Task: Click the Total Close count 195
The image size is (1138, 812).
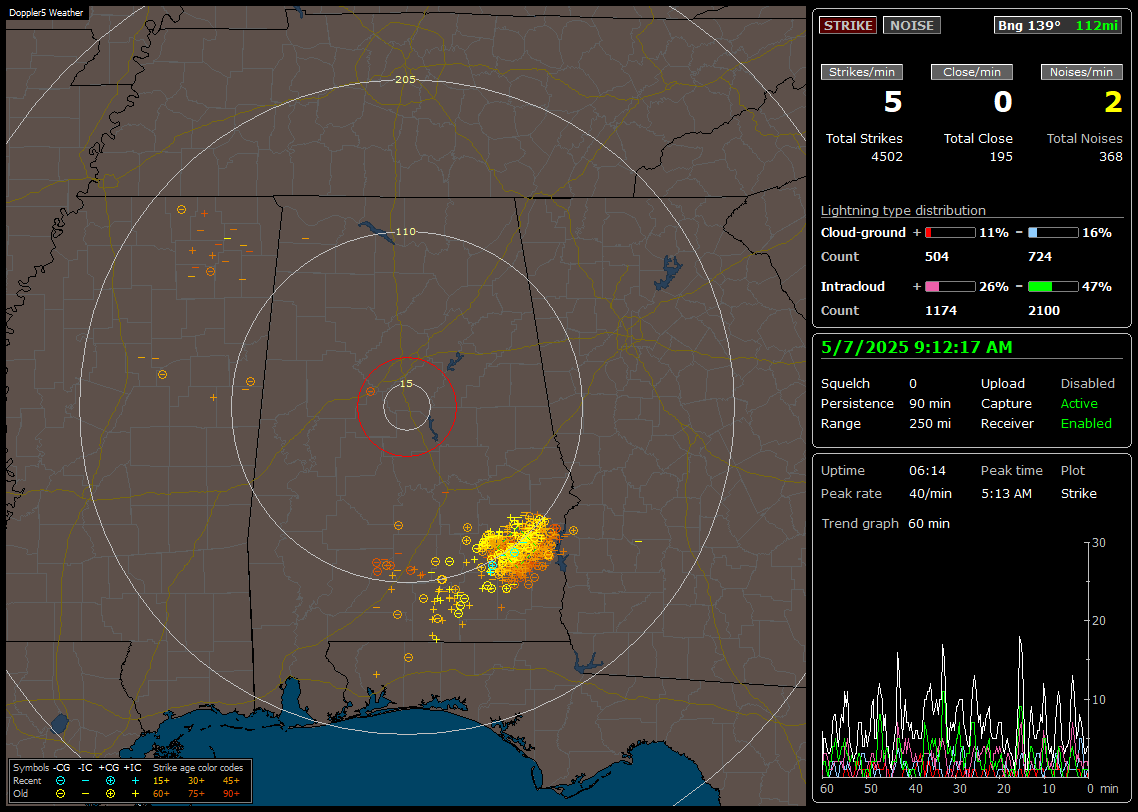Action: click(1001, 157)
